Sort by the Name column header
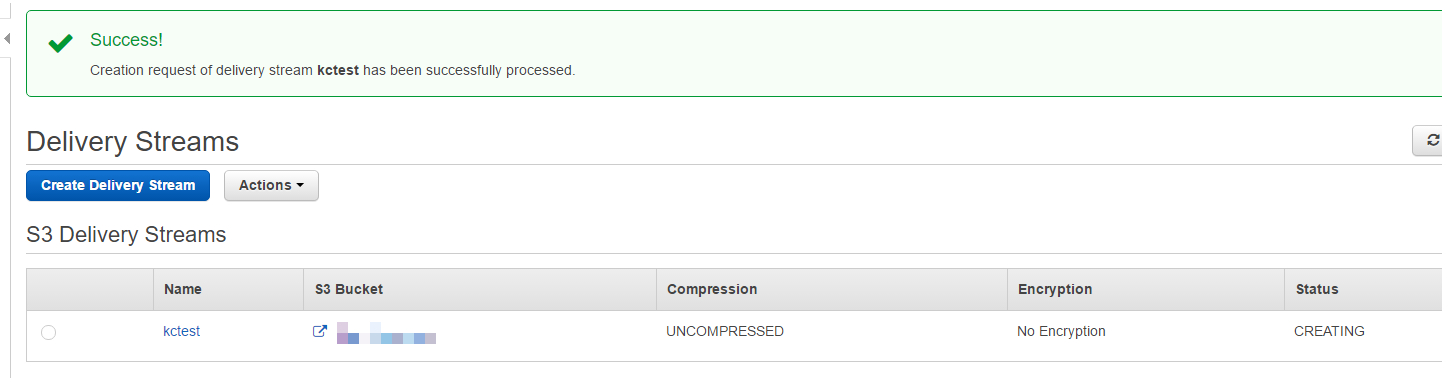The height and width of the screenshot is (378, 1442). coord(183,289)
